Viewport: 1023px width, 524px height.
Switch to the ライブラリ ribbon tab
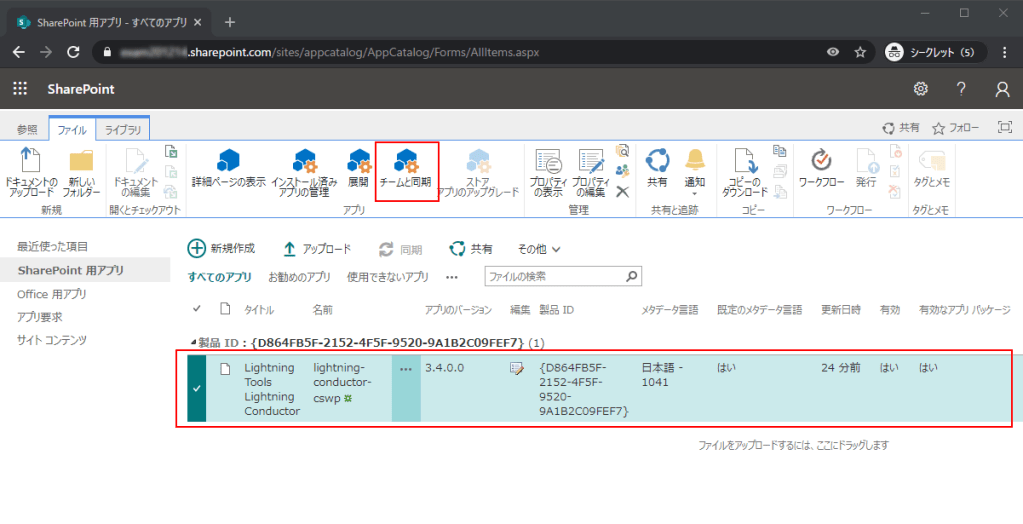point(123,129)
